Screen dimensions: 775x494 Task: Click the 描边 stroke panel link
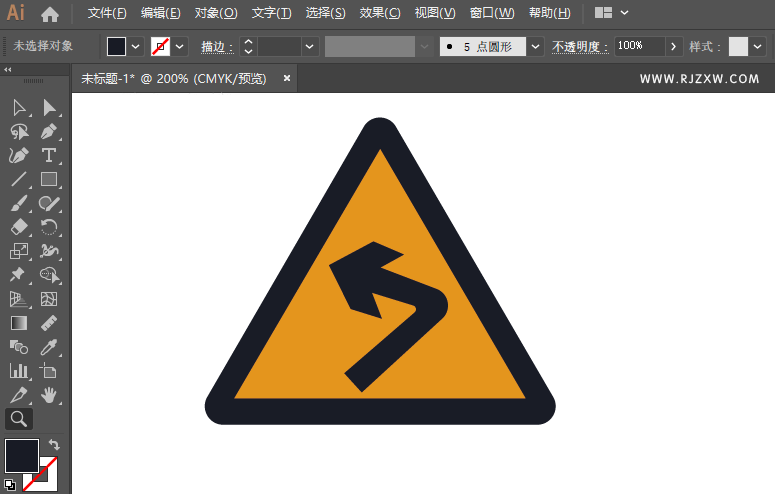pos(216,47)
